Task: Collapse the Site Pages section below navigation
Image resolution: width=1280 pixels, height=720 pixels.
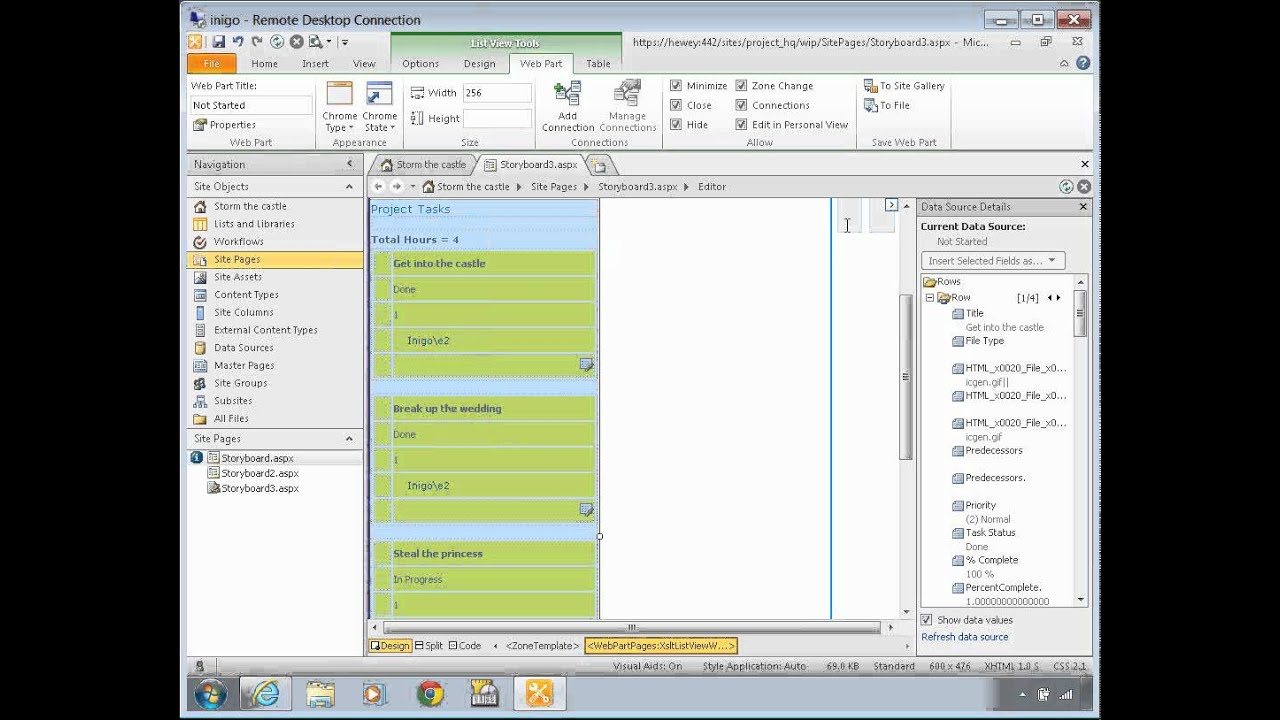Action: point(349,438)
